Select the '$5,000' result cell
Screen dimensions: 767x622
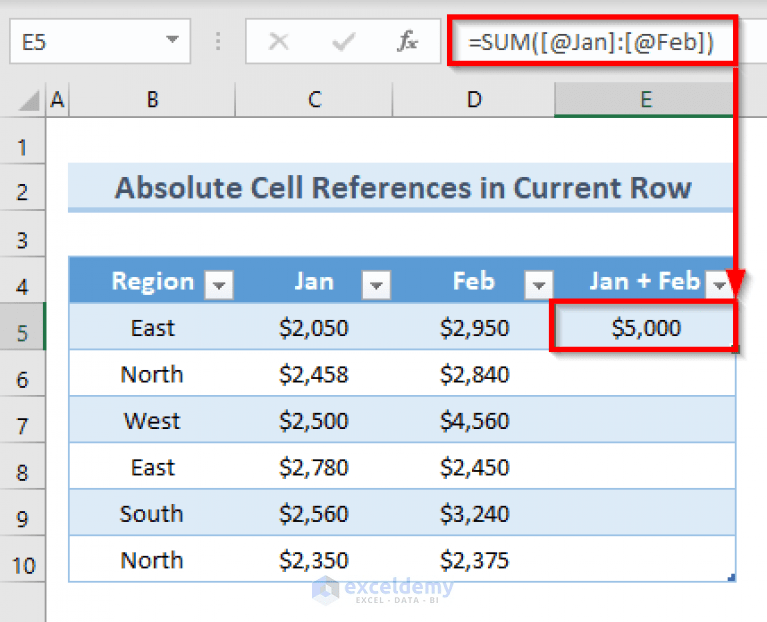(x=645, y=327)
